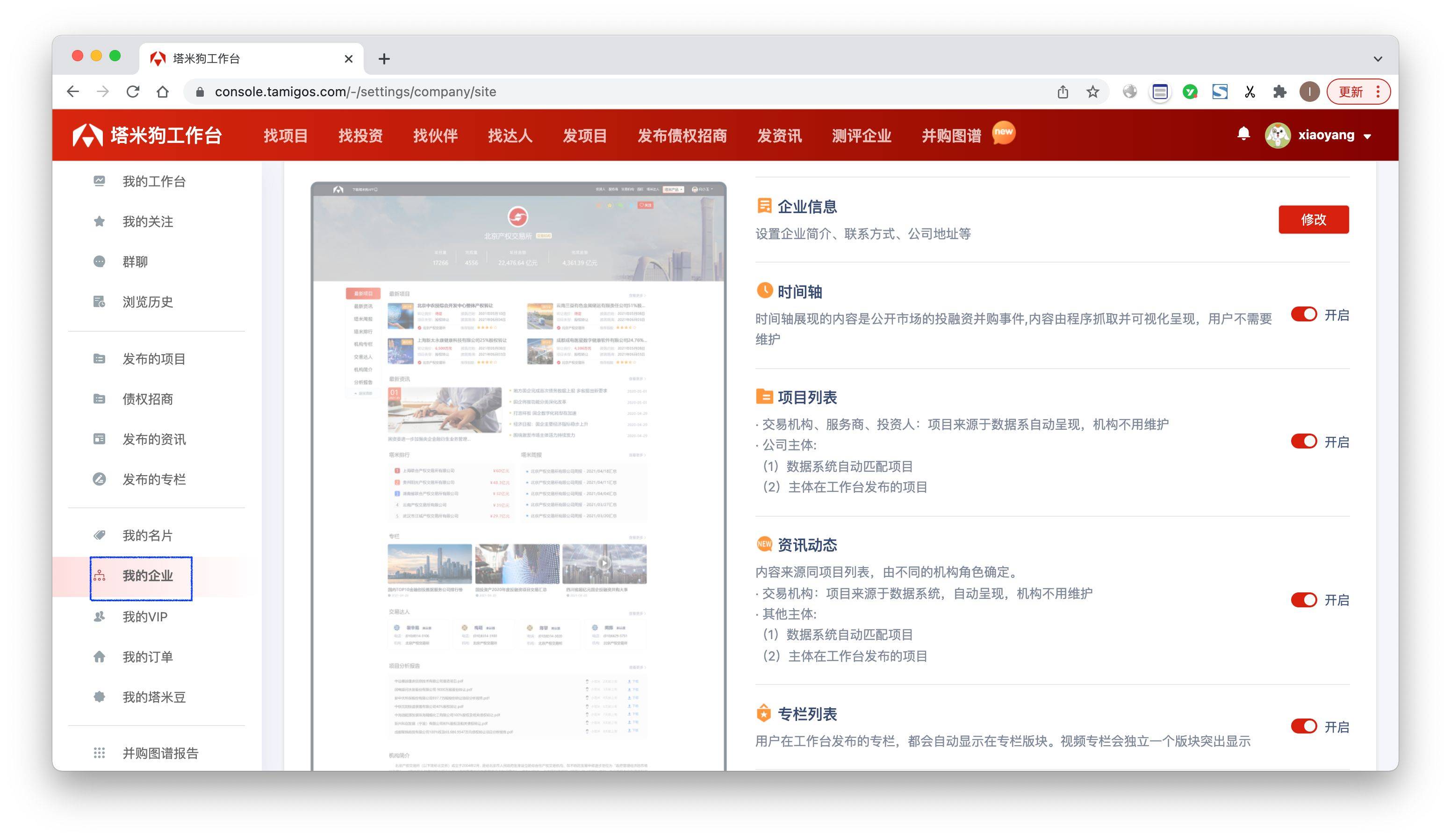Turn off the 项目列表 switch
Image resolution: width=1451 pixels, height=840 pixels.
pos(1304,441)
